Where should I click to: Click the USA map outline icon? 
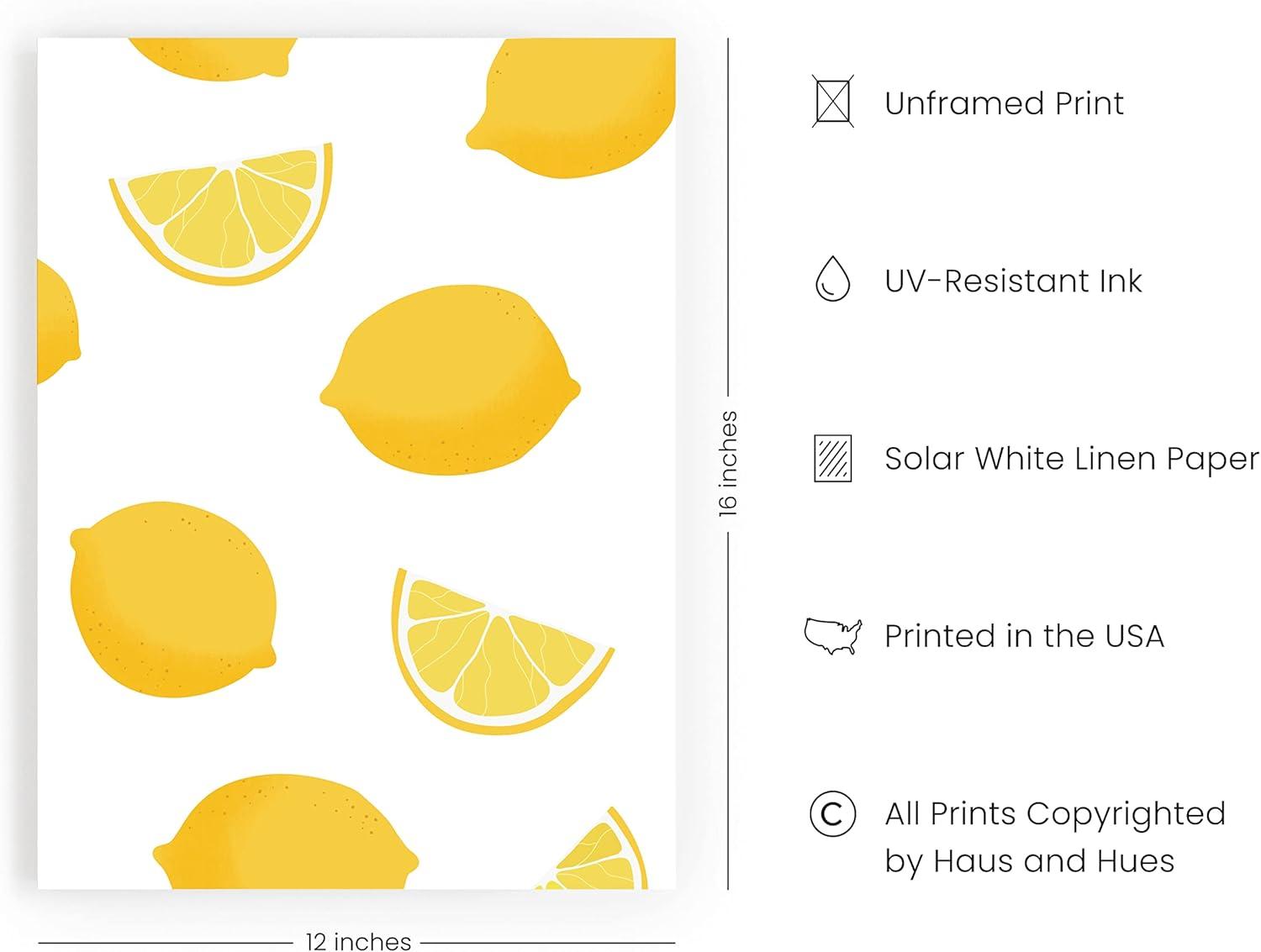(832, 635)
